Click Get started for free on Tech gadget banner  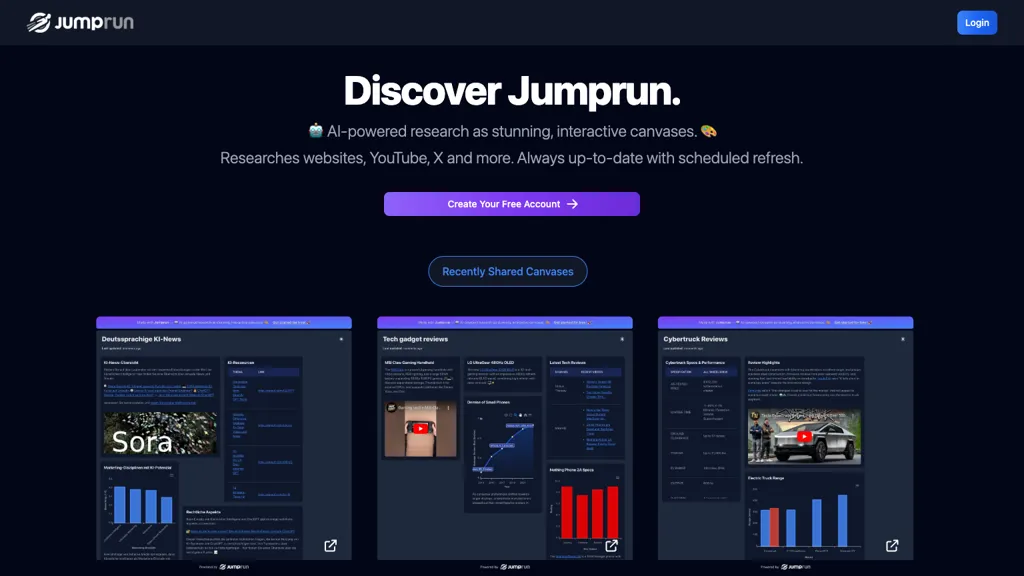click(572, 323)
